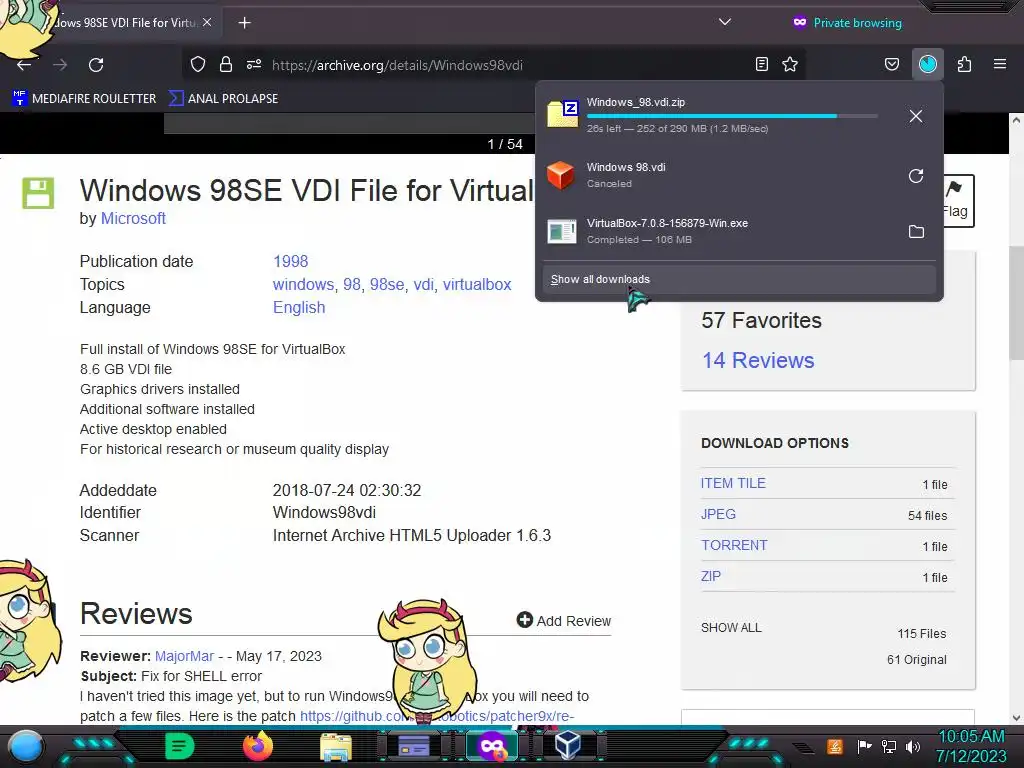The height and width of the screenshot is (768, 1024).
Task: Save page to Pocket
Action: (891, 64)
